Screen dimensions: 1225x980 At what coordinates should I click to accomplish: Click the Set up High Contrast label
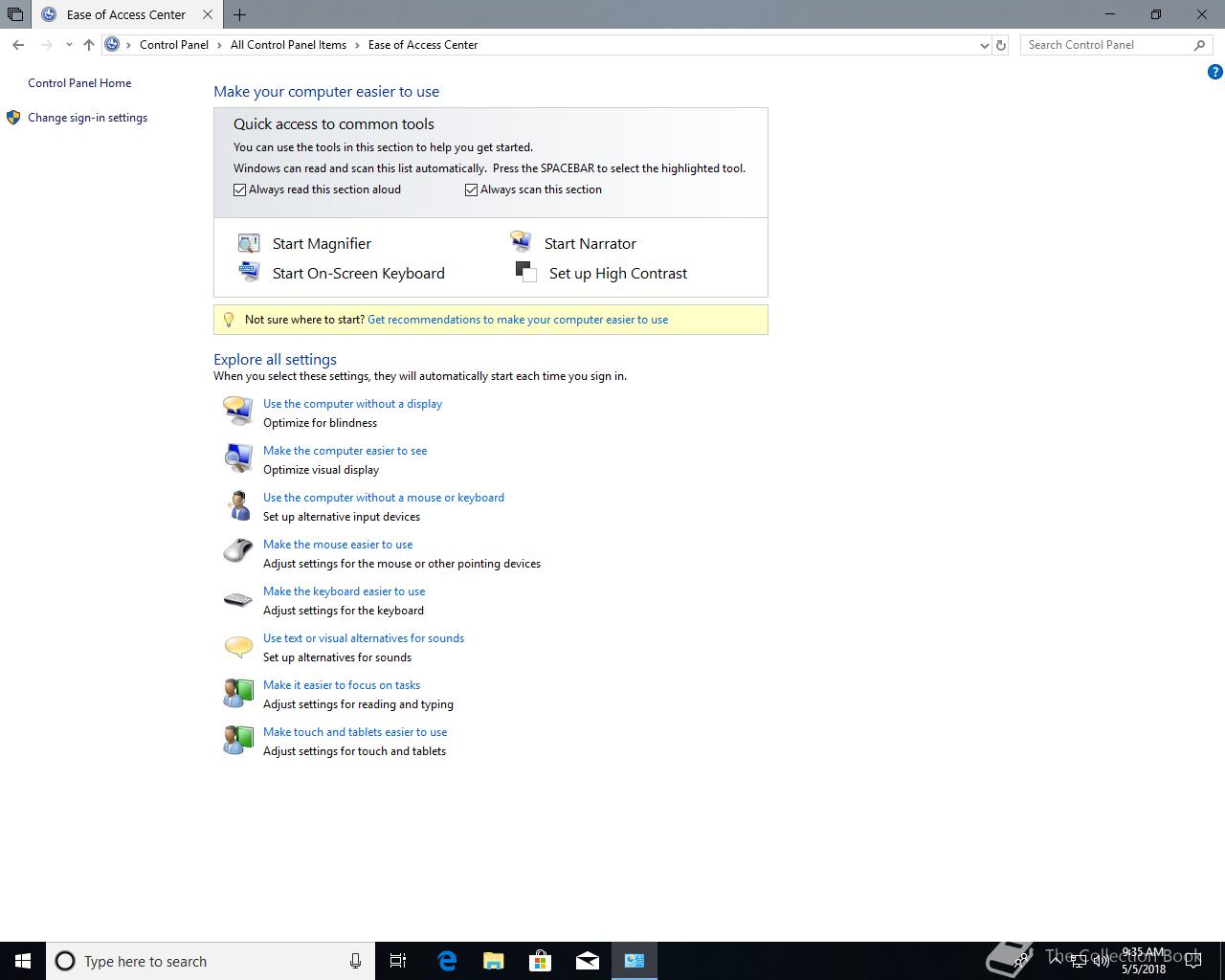coord(618,274)
